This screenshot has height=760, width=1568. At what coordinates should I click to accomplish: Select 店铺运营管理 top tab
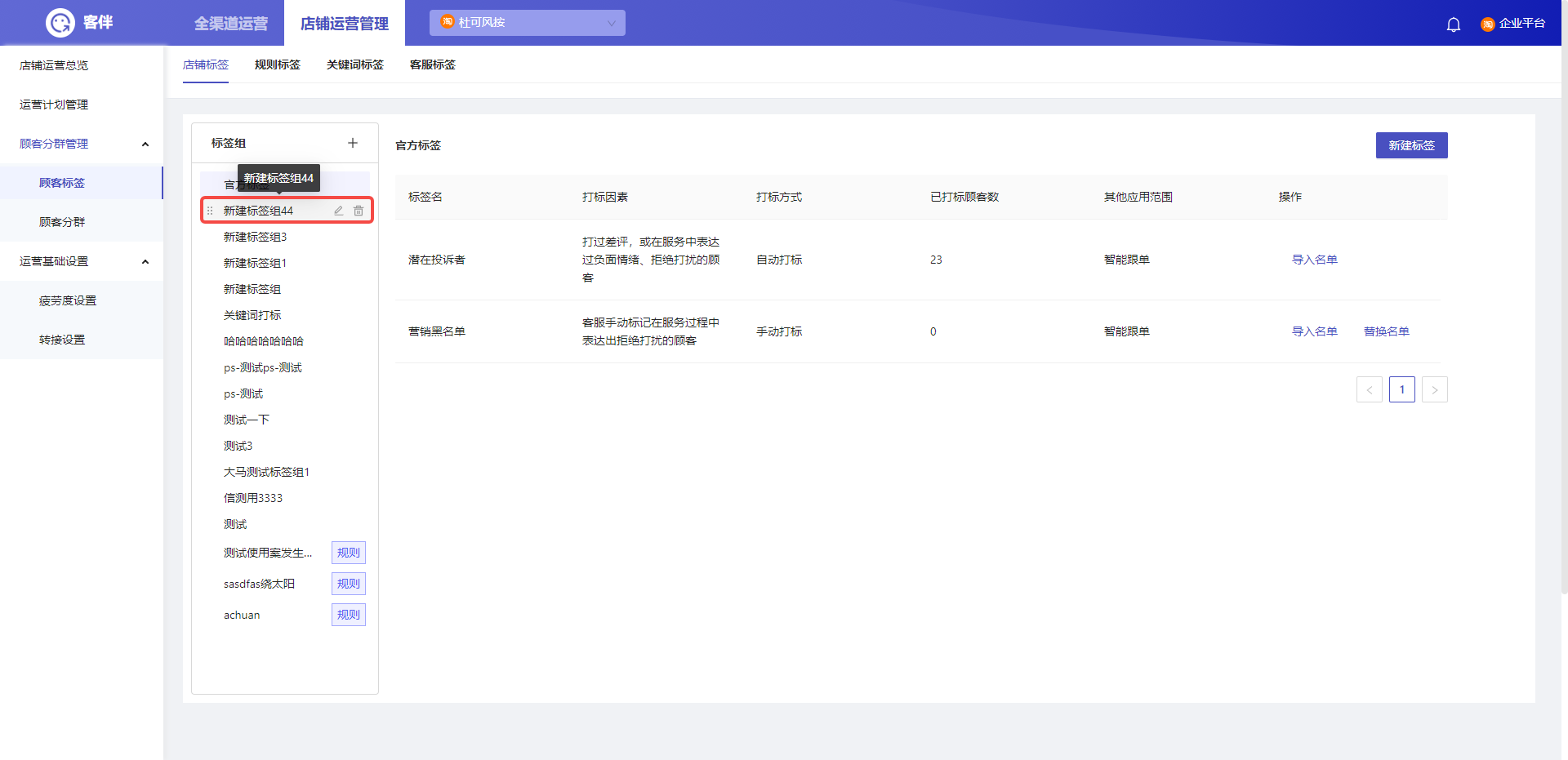[345, 24]
